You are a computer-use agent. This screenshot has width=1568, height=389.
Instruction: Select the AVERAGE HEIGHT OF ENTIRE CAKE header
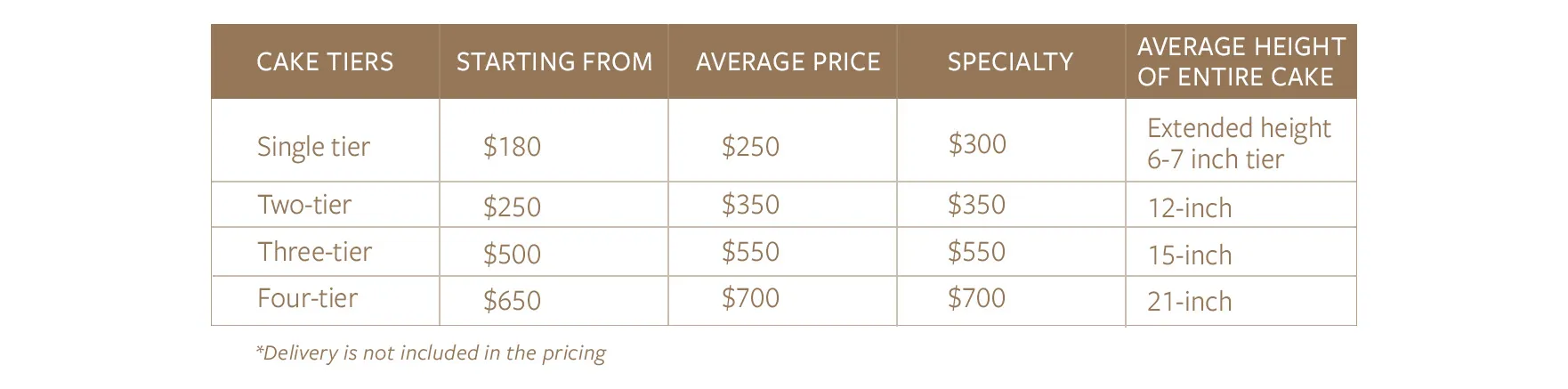pos(1241,61)
